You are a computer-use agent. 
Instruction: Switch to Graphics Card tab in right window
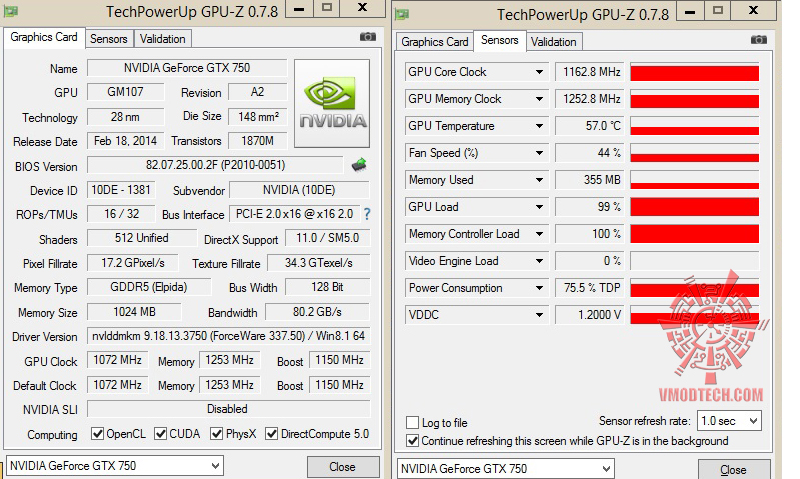435,42
